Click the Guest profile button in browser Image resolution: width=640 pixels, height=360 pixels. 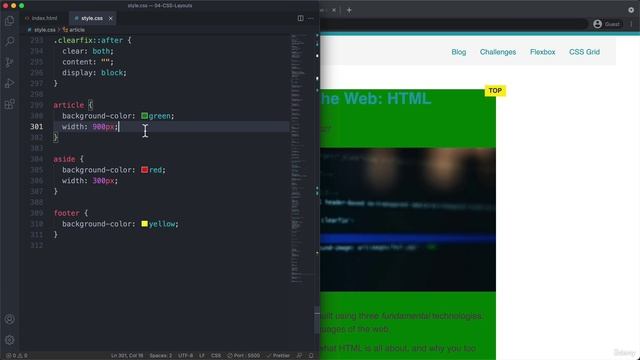(x=607, y=24)
